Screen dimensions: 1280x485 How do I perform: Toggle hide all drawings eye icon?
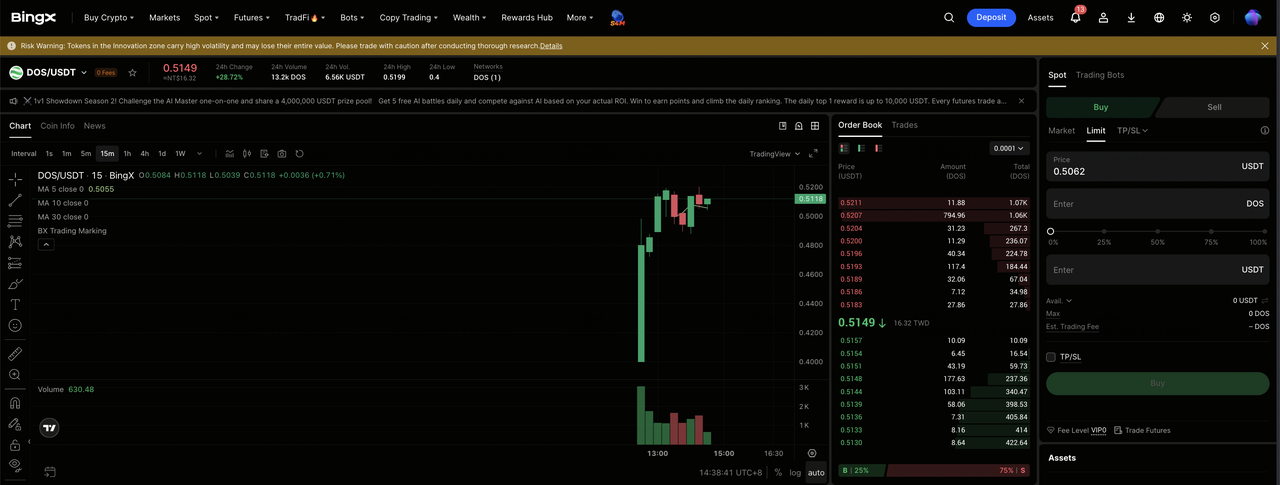(x=15, y=465)
